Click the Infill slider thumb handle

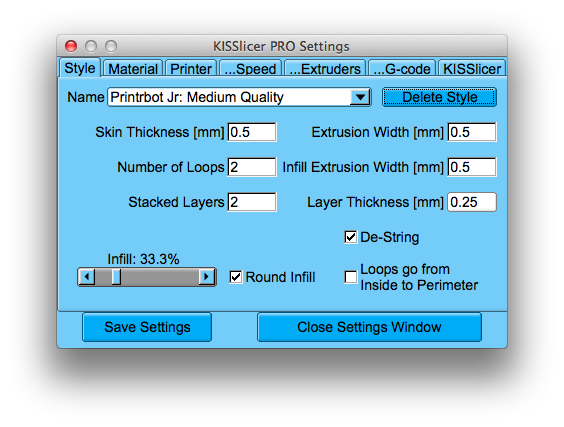pos(116,277)
